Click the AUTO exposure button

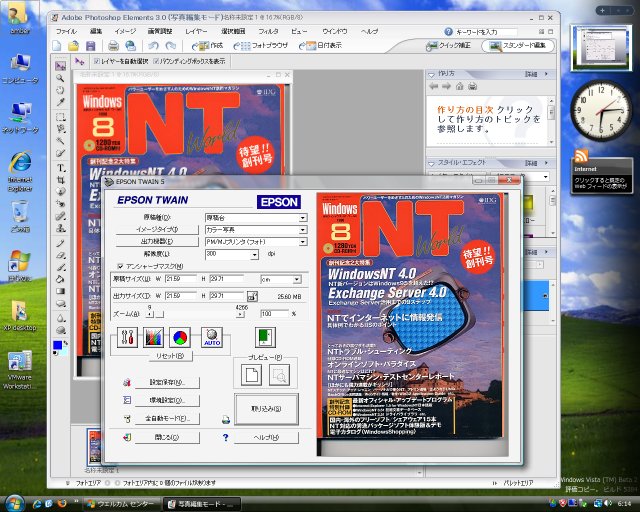pyautogui.click(x=212, y=337)
